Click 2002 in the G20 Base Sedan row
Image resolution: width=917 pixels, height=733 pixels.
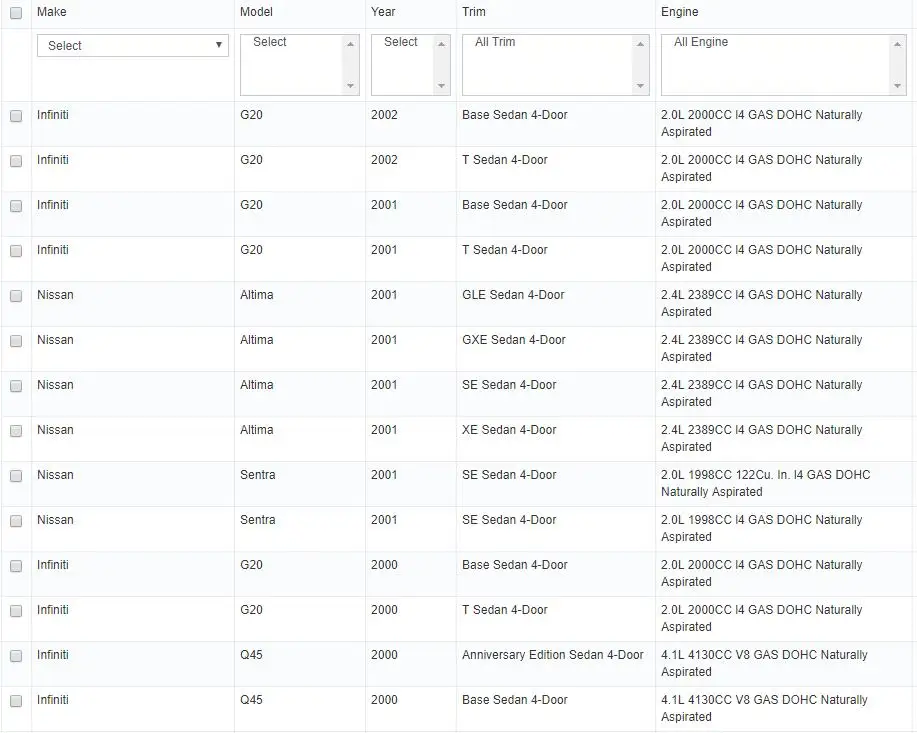point(384,115)
